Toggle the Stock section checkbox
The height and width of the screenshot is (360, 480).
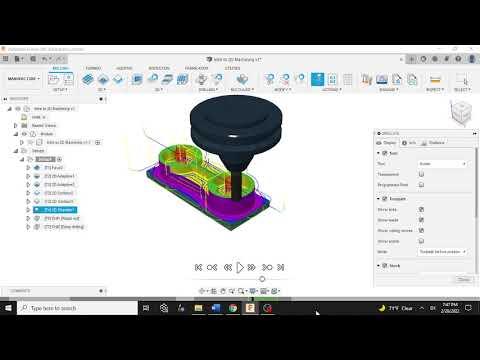[x=385, y=266]
